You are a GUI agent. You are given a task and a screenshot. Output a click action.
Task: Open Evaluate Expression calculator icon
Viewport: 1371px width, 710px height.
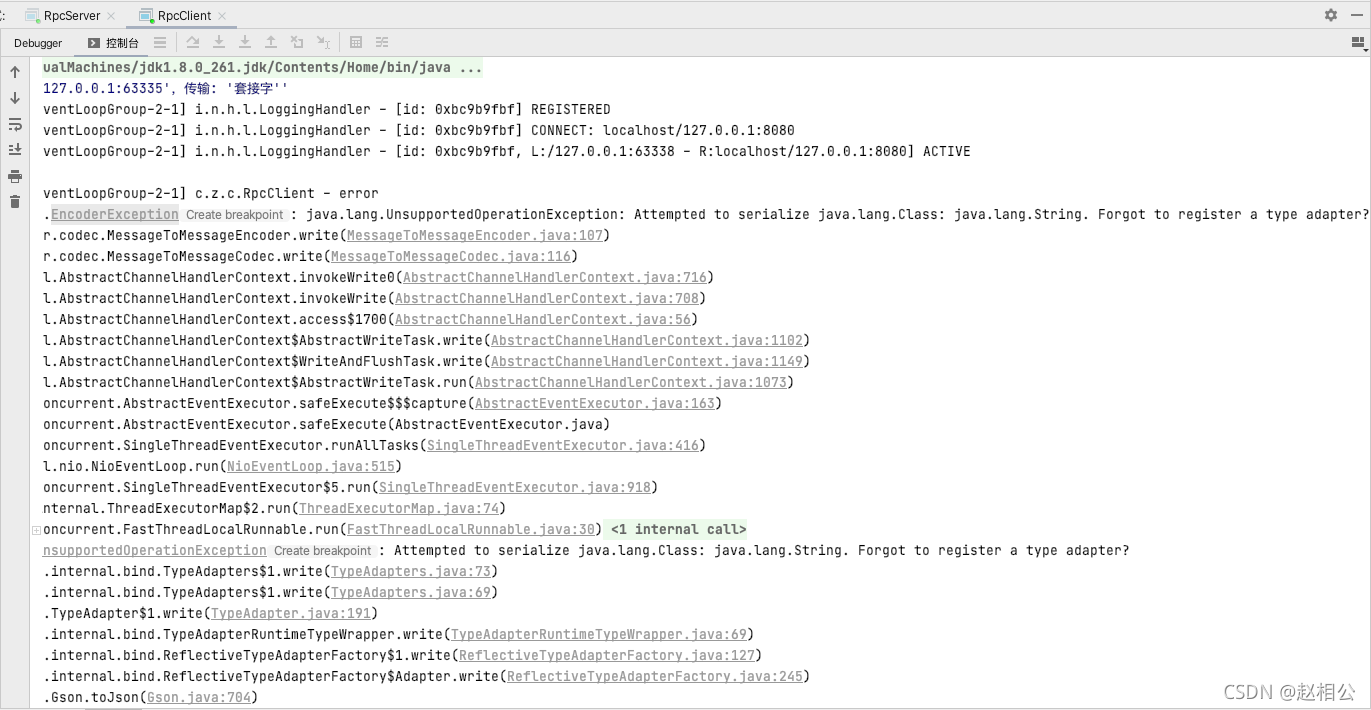point(356,42)
